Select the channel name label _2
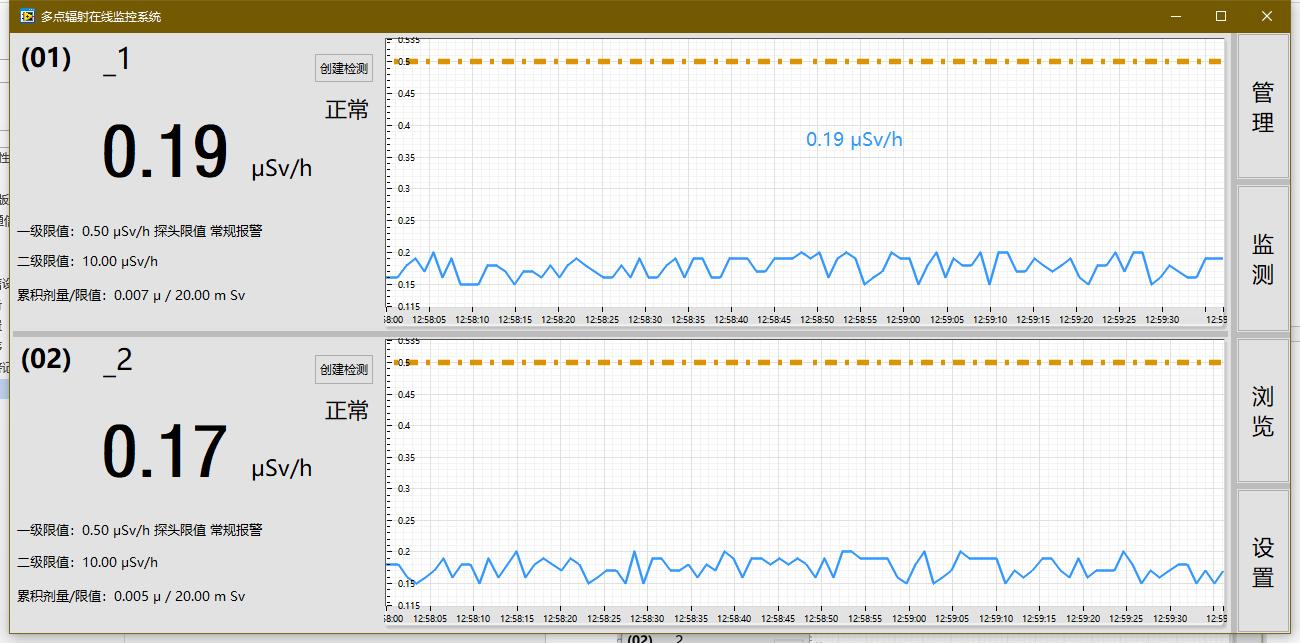This screenshot has height=643, width=1300. (117, 360)
